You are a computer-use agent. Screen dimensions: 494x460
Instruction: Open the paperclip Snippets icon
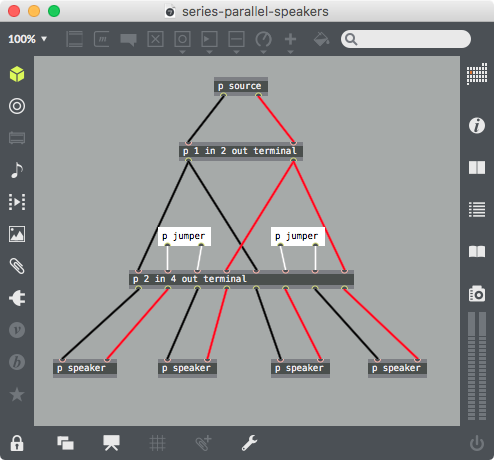coord(17,266)
